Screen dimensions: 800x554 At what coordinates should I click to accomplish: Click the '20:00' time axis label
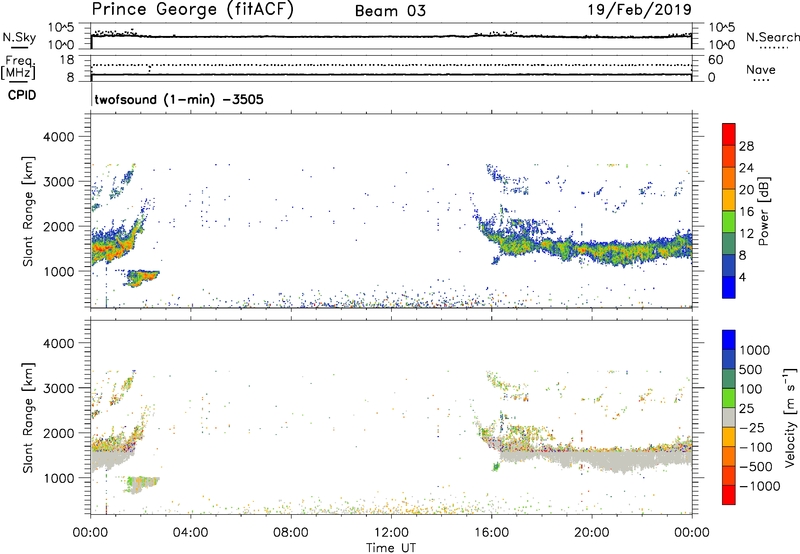tap(591, 533)
